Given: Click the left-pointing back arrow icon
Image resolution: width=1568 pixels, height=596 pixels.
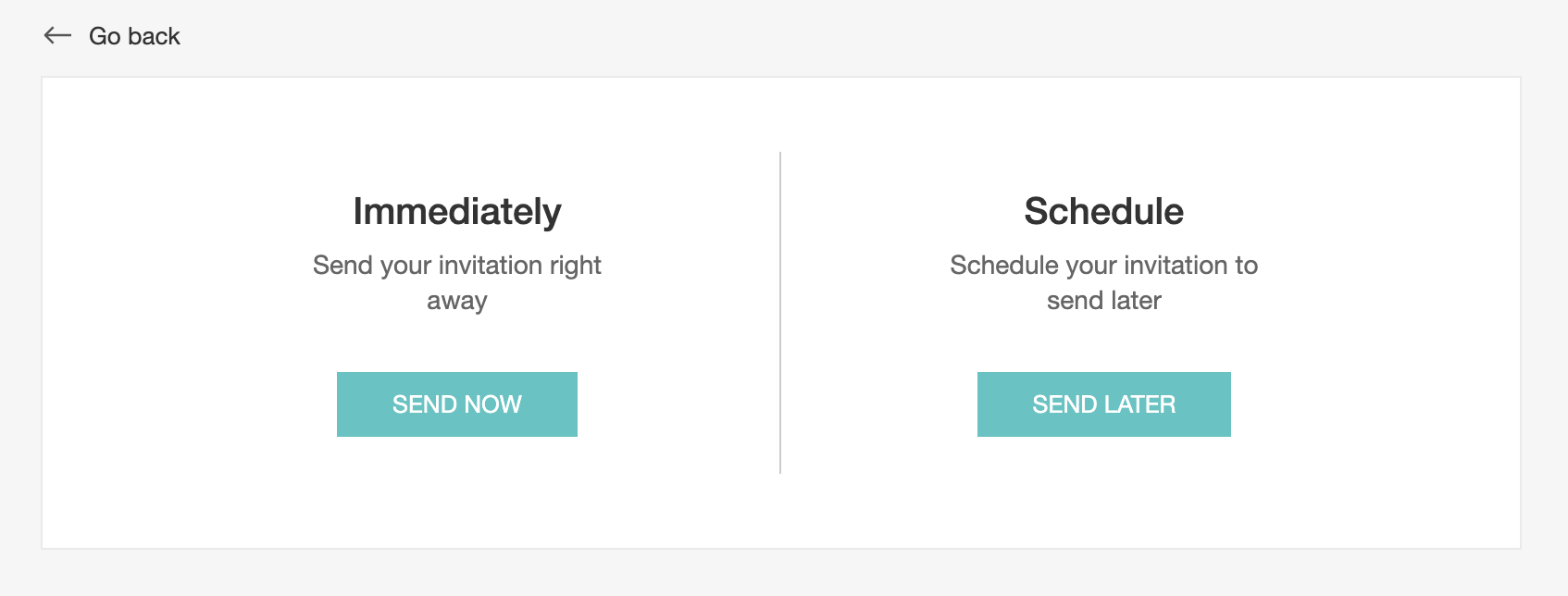Looking at the screenshot, I should coord(57,36).
